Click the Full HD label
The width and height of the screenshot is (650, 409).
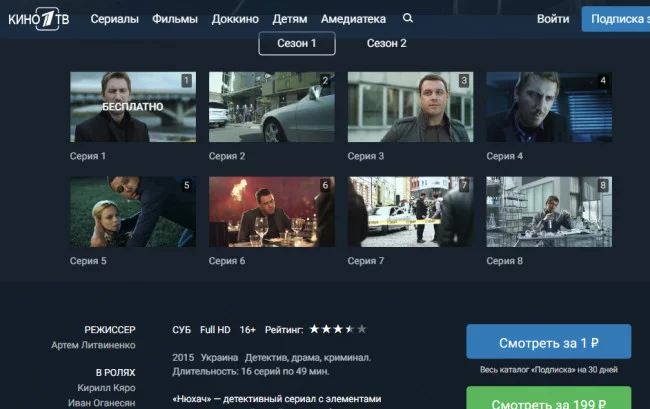tap(215, 330)
